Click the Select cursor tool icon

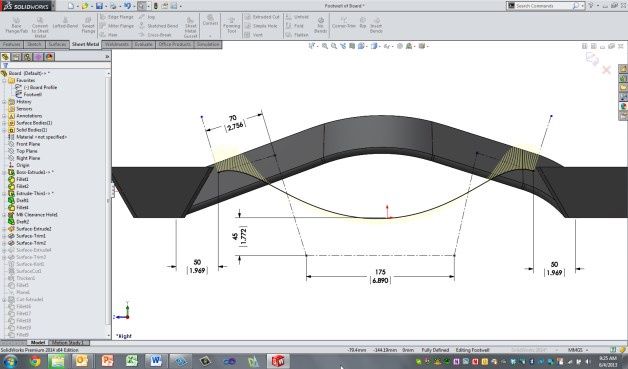(141, 6)
